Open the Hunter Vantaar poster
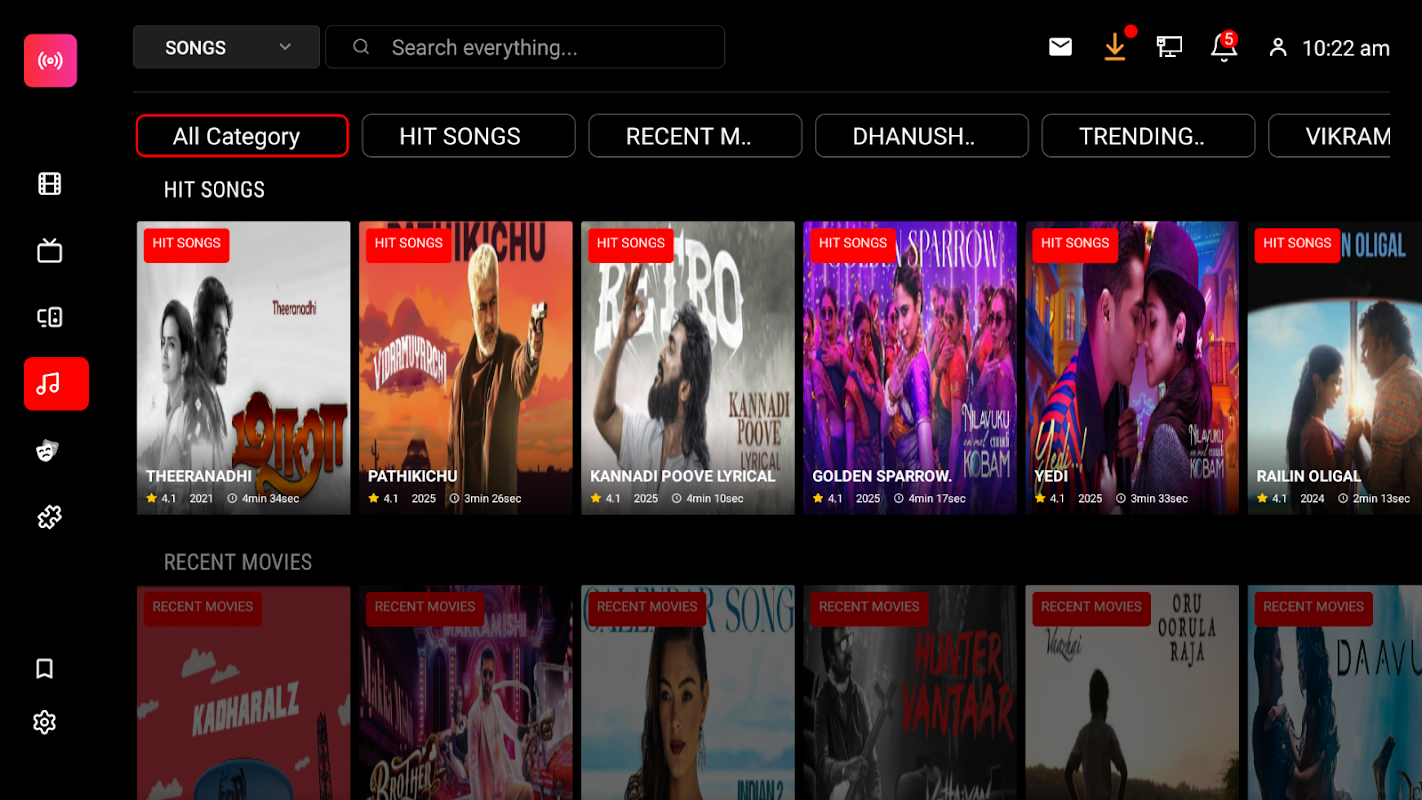 [x=910, y=693]
